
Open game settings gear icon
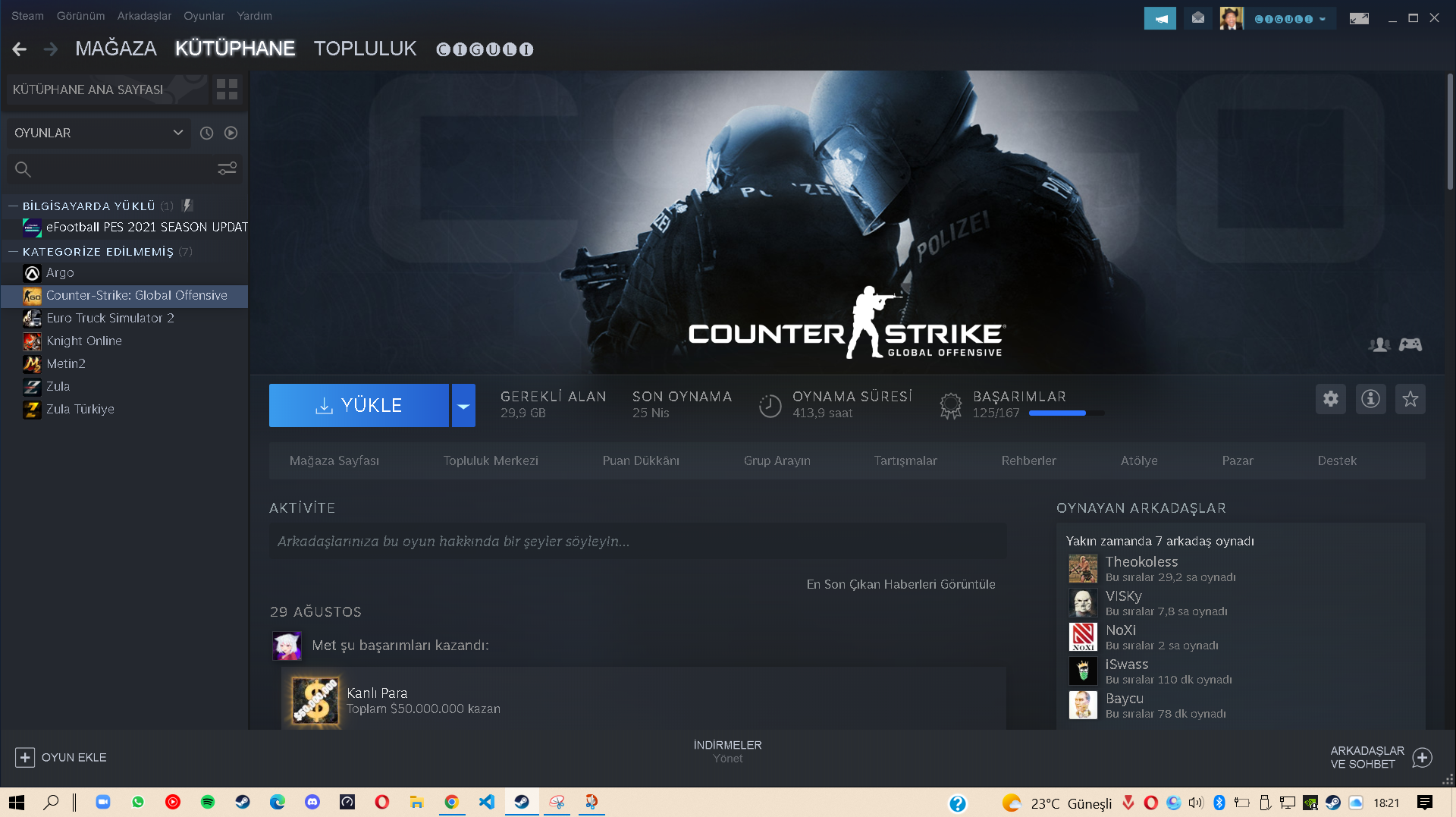click(1330, 399)
